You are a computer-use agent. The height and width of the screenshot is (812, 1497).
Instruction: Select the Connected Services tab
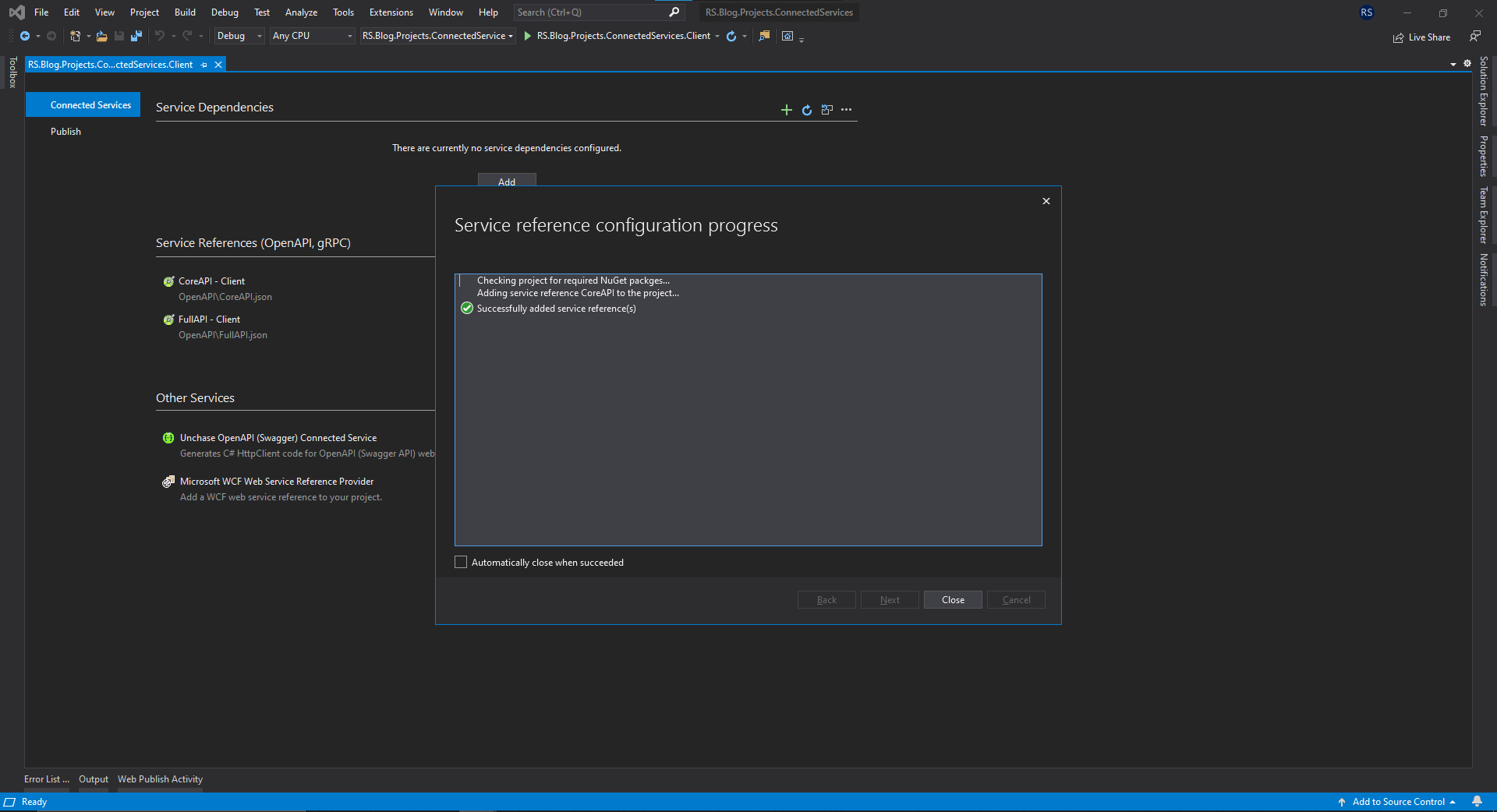click(x=83, y=105)
